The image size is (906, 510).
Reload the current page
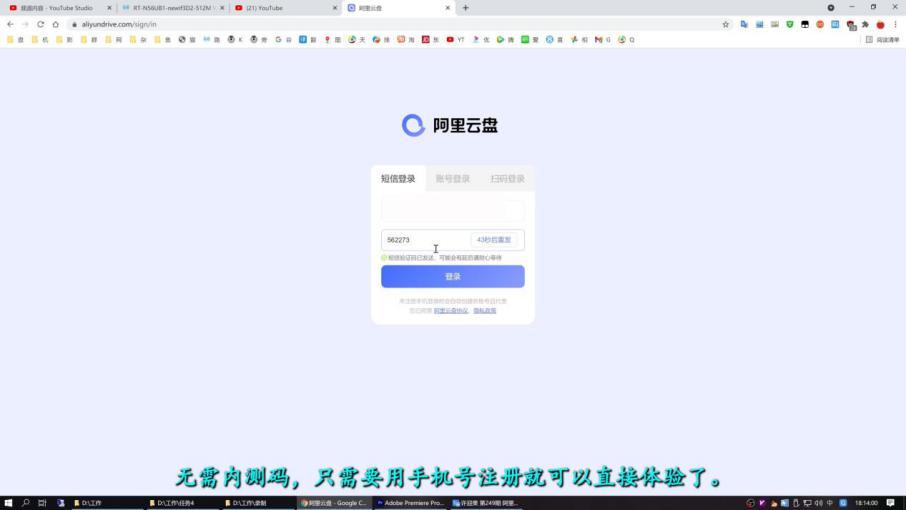point(40,24)
